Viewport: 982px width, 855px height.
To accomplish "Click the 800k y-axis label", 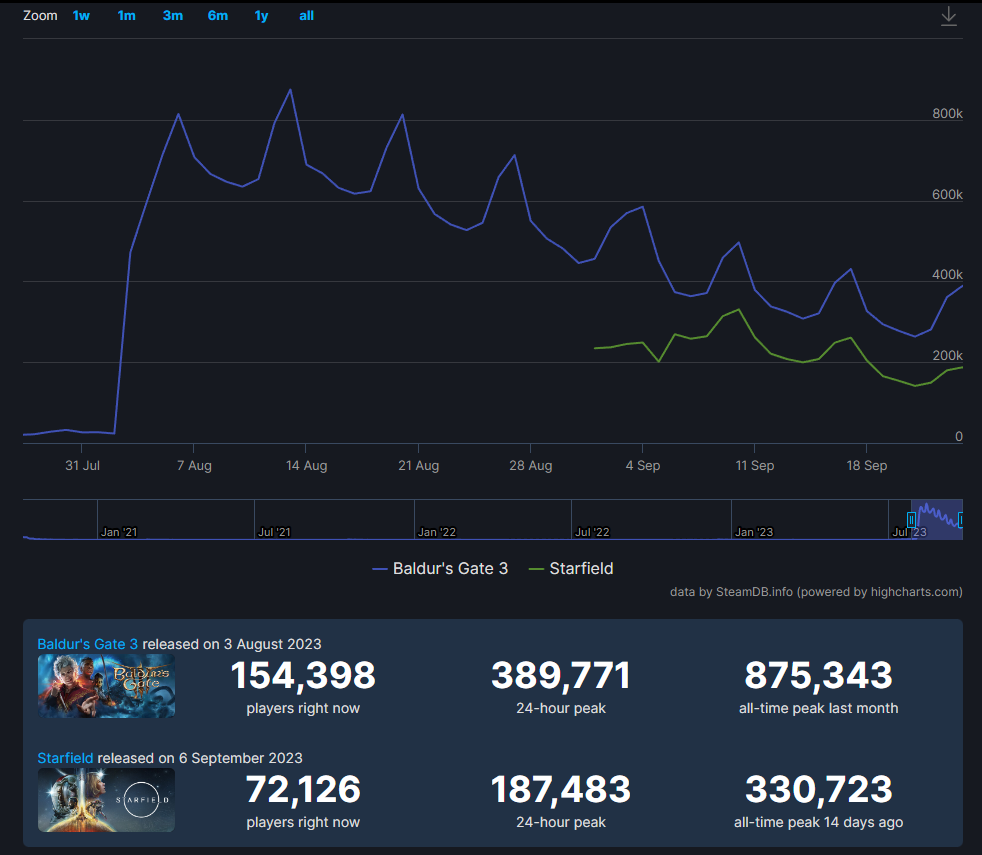I will point(947,113).
